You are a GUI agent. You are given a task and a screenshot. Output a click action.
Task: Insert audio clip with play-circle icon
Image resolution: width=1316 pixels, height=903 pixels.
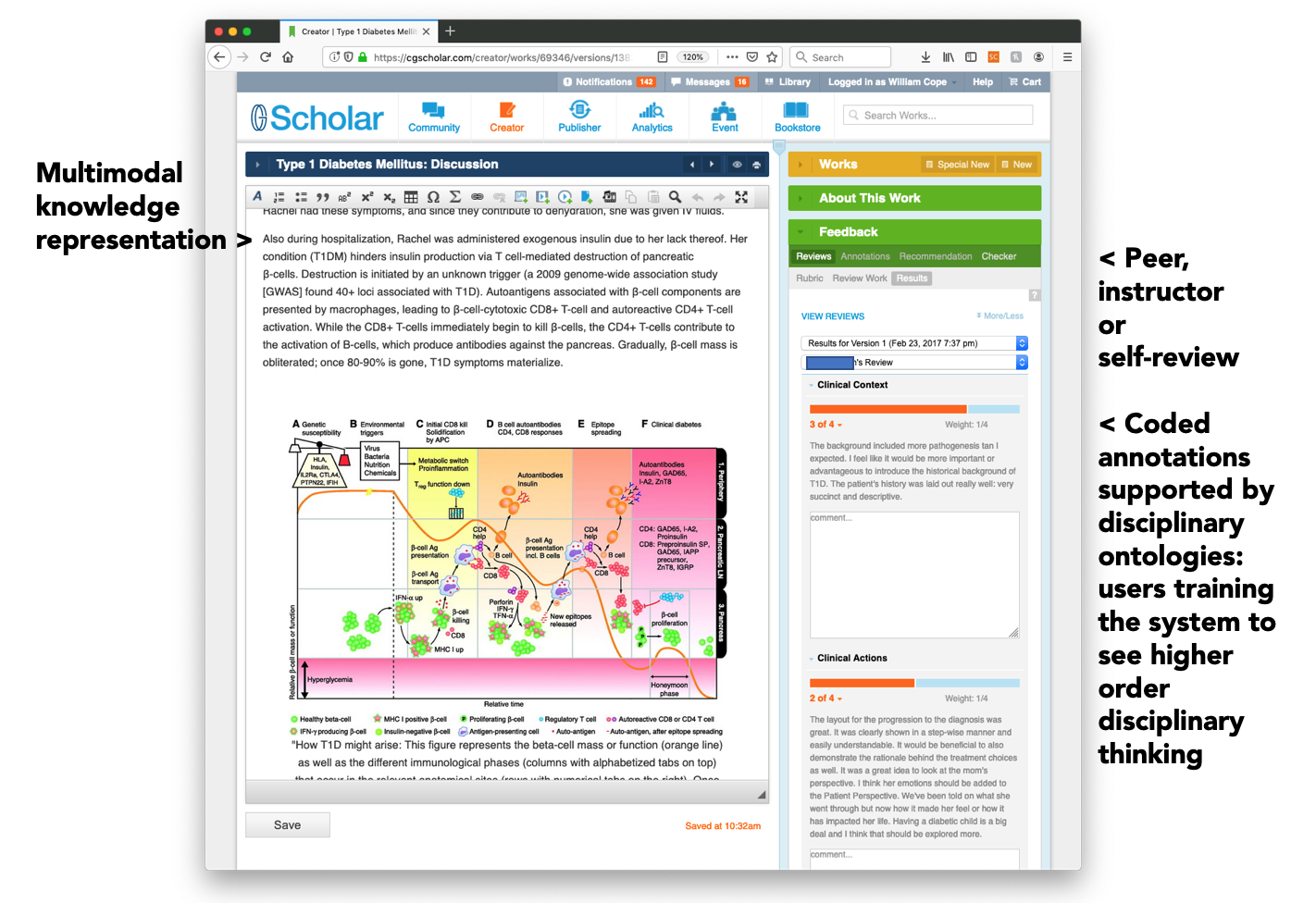(565, 197)
